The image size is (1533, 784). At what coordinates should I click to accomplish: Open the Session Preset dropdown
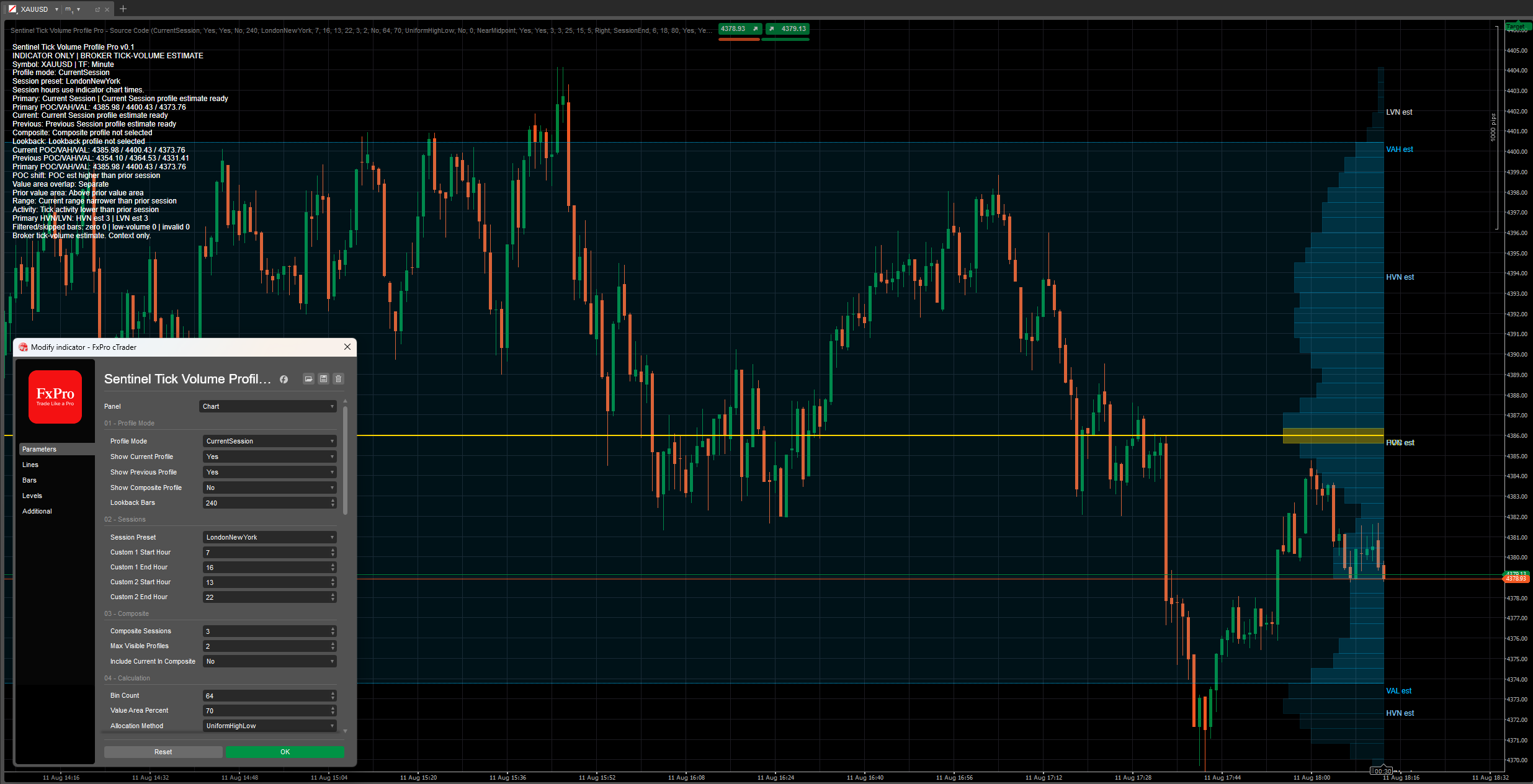point(269,537)
